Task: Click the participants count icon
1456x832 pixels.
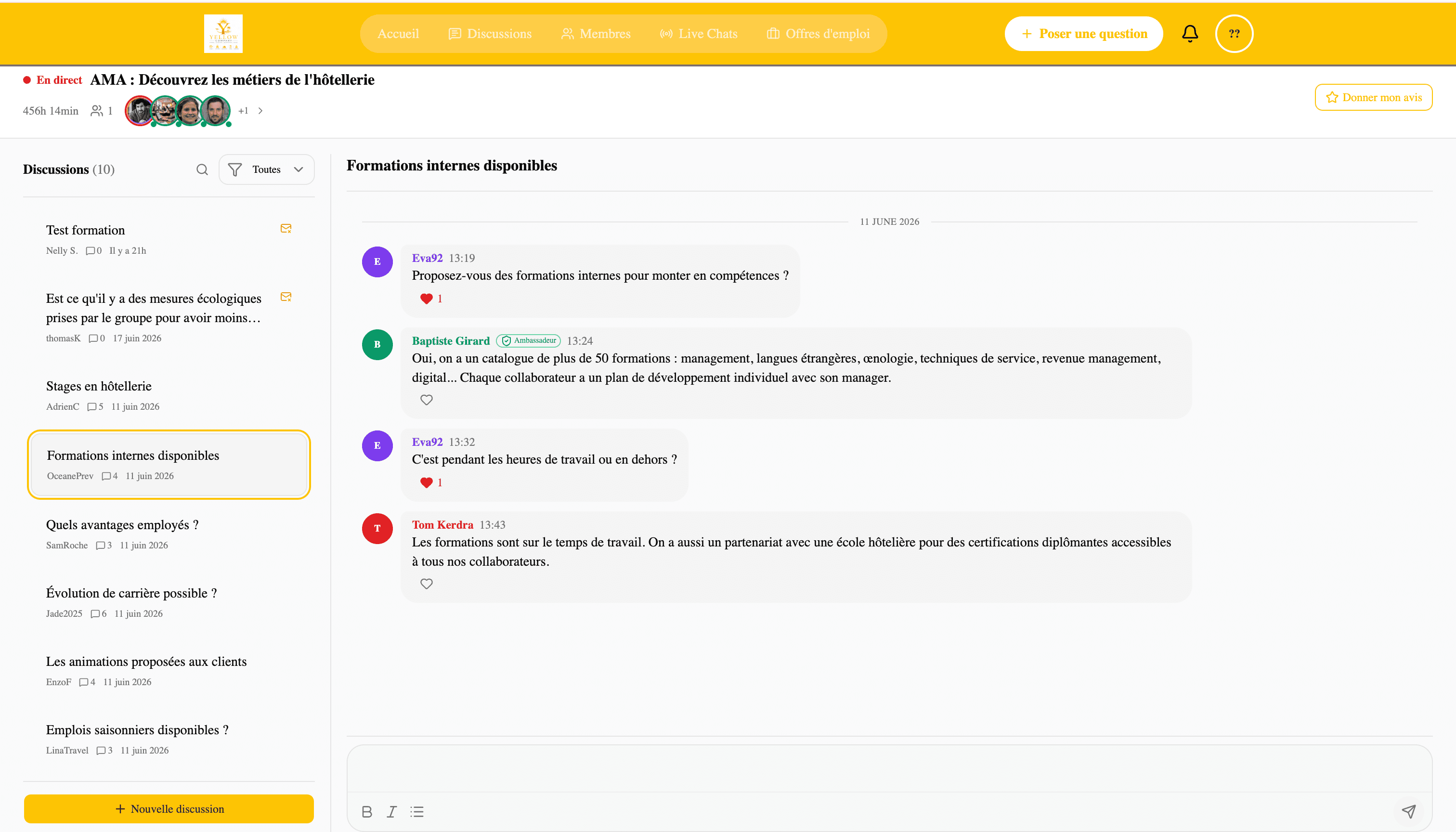Action: tap(97, 111)
